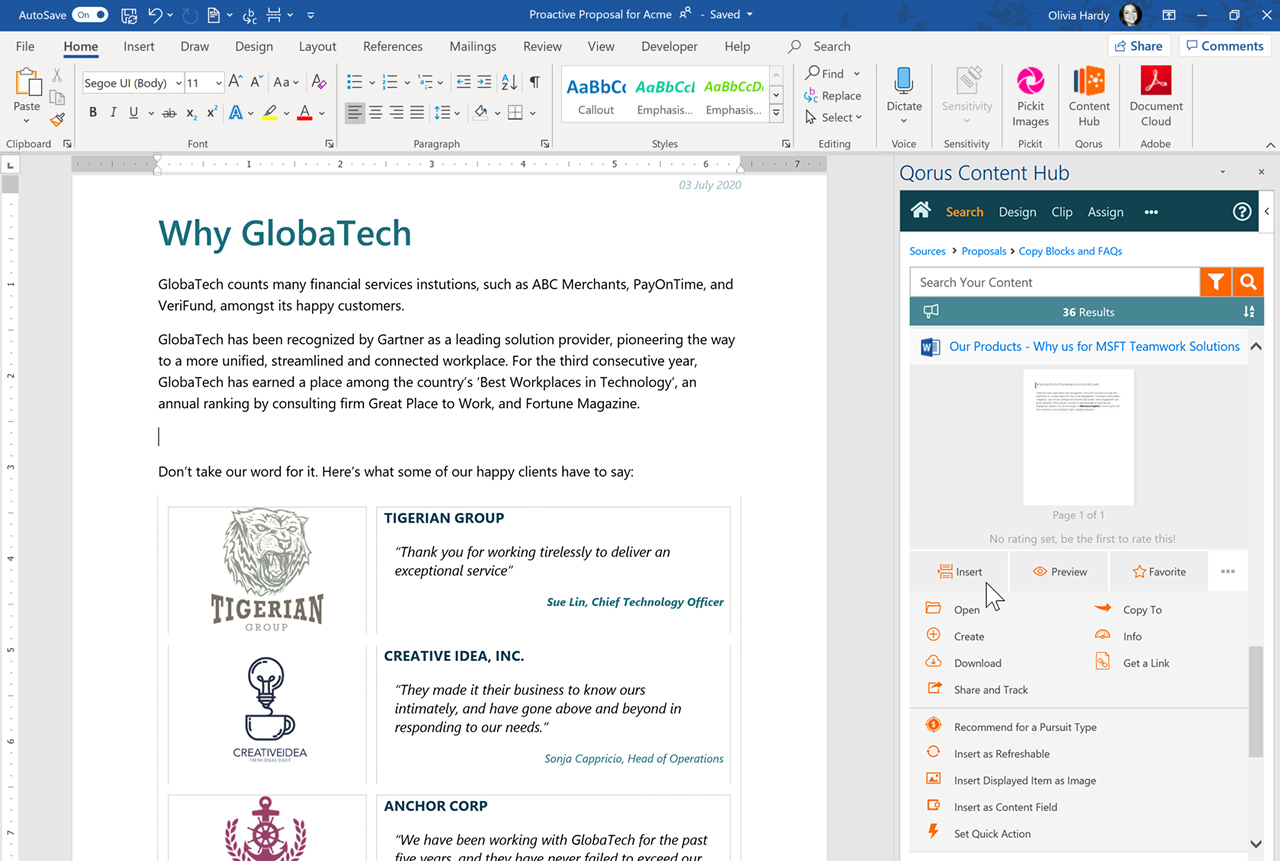This screenshot has height=861, width=1280.
Task: Open the Dictate dropdown
Action: [904, 120]
